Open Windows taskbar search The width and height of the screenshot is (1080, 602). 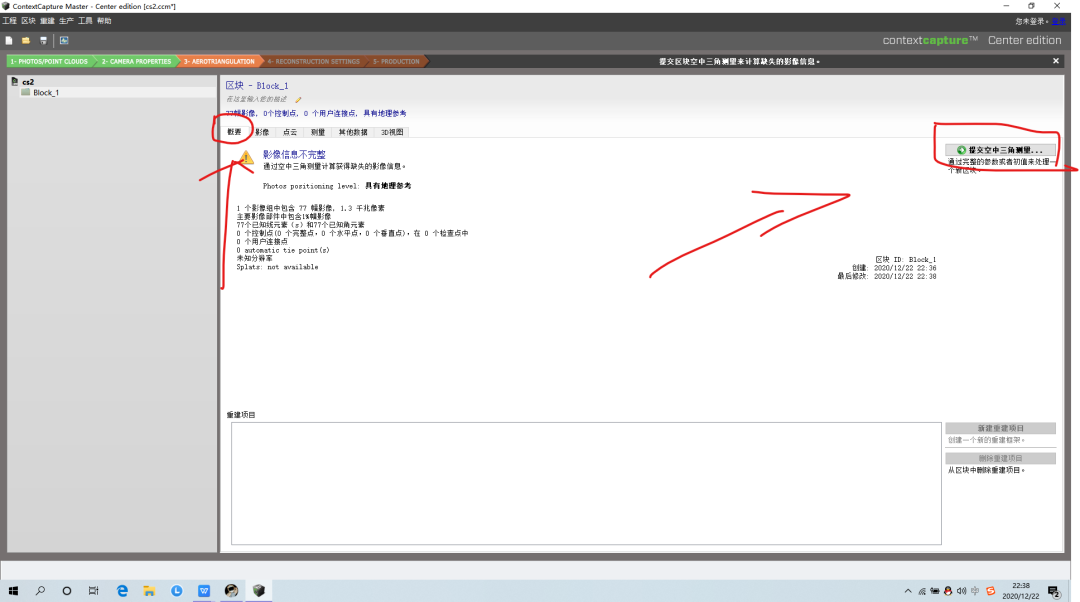(x=40, y=591)
